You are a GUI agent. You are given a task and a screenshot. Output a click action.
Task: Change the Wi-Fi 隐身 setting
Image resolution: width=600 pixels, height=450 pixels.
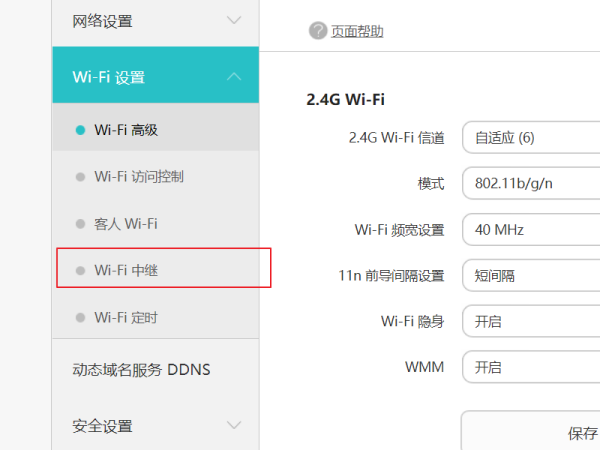pos(531,322)
